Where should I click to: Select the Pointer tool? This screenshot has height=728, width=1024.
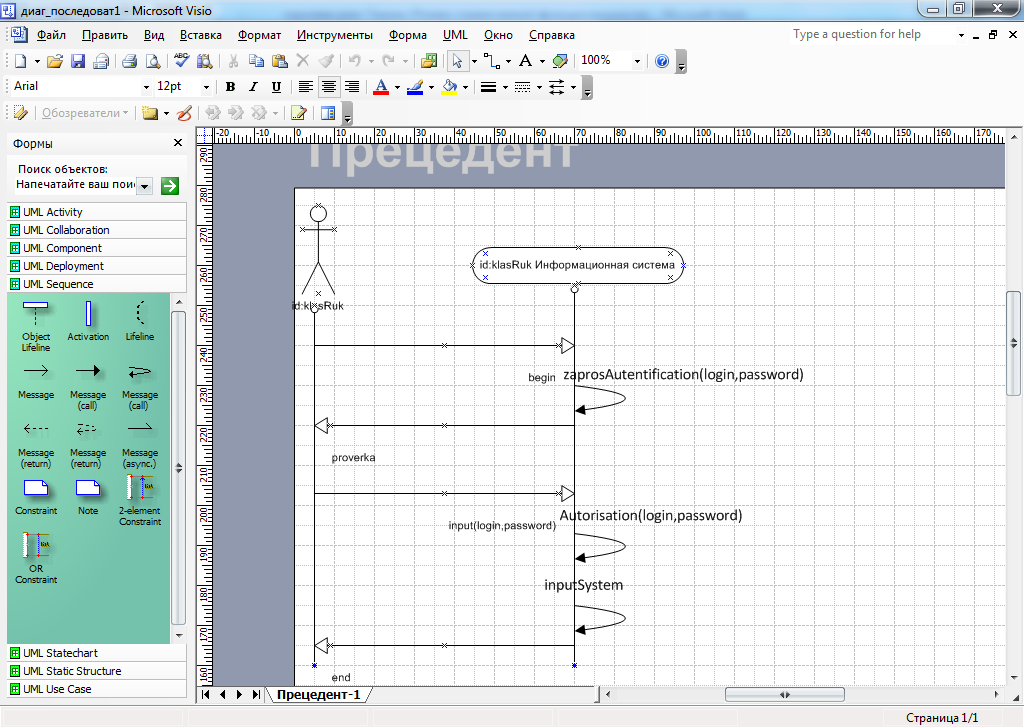[457, 61]
